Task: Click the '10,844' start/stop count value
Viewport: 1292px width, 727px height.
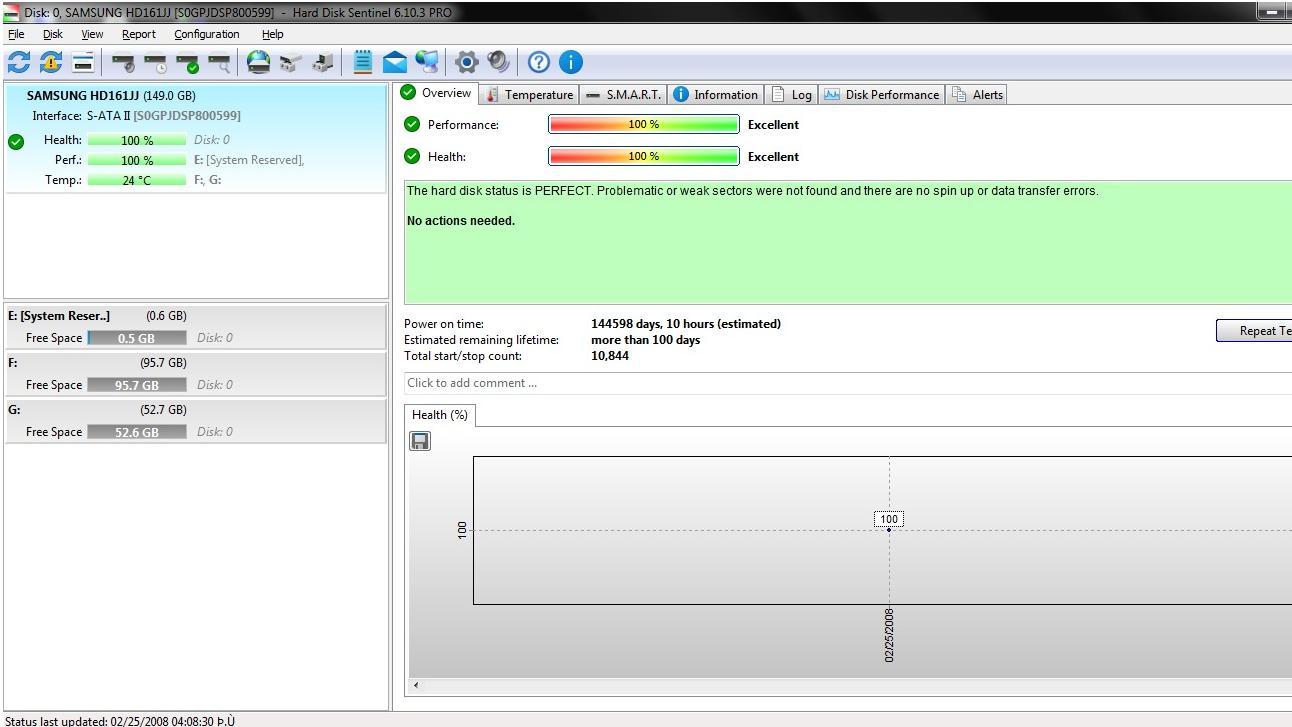Action: 610,356
